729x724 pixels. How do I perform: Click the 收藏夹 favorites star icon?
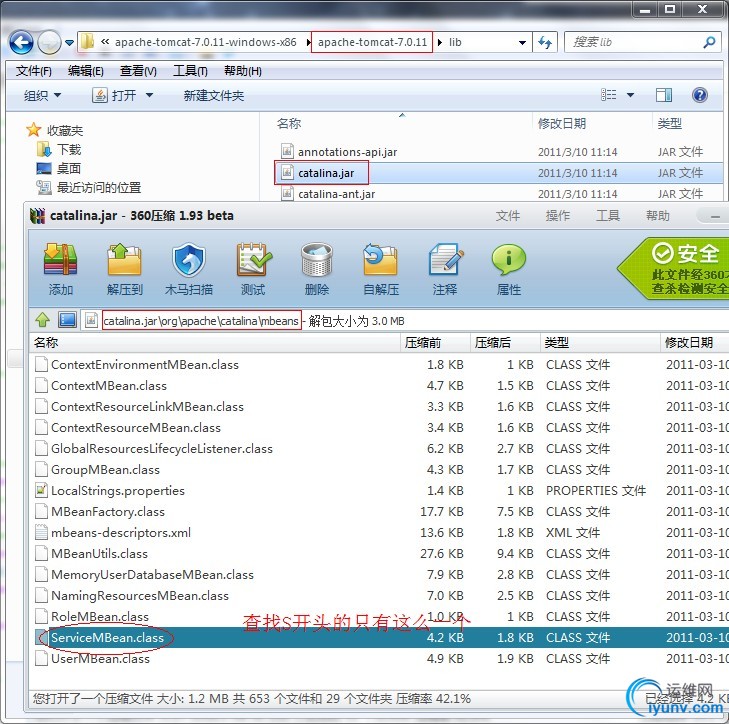(x=33, y=130)
